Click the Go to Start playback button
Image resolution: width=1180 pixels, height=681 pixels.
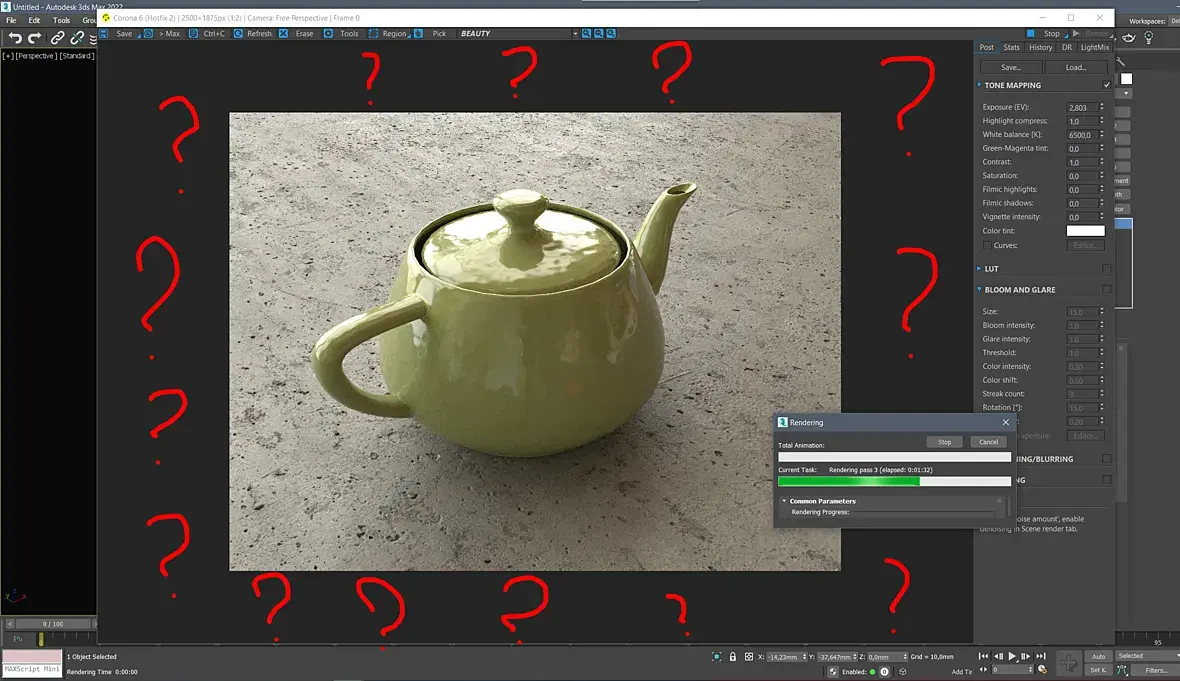pos(983,657)
